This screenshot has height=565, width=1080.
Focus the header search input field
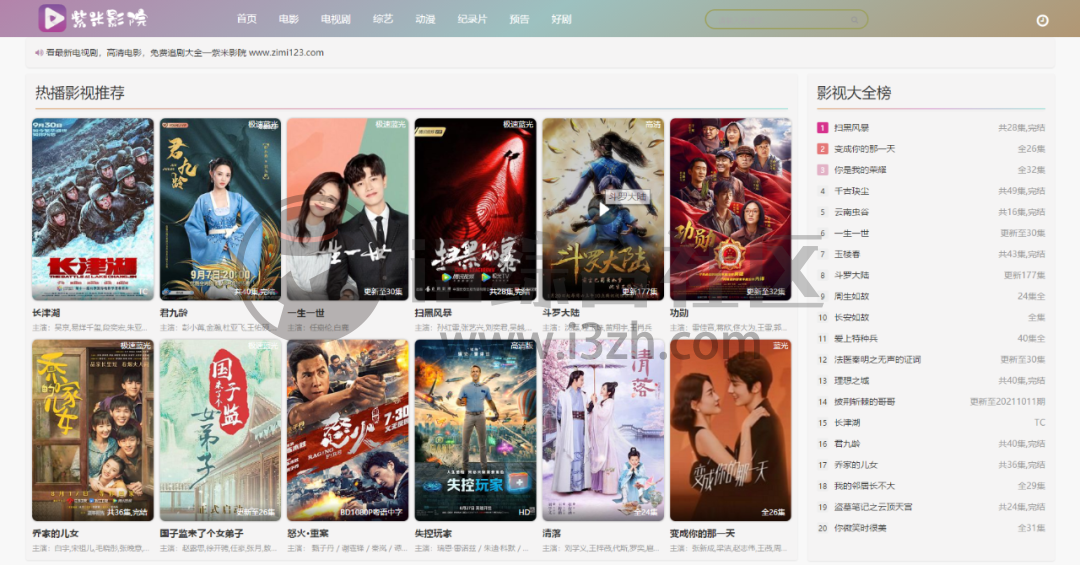pos(786,19)
